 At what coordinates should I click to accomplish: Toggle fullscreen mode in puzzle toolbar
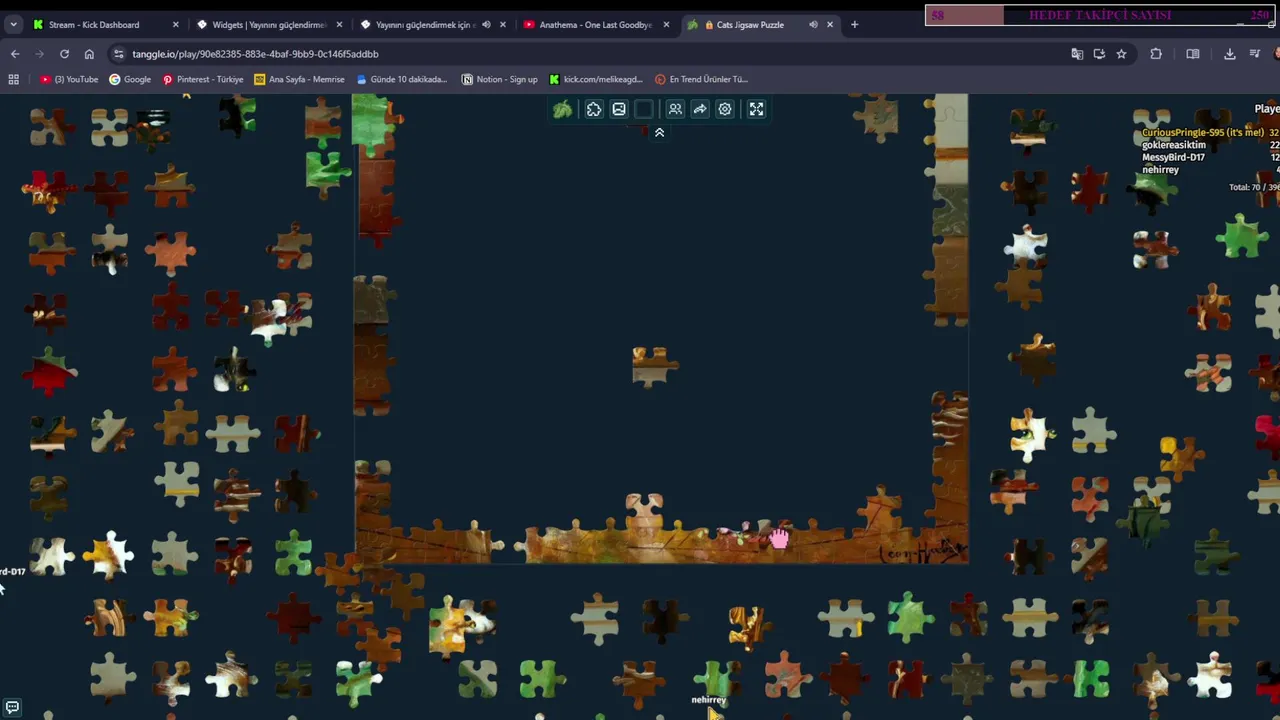756,109
